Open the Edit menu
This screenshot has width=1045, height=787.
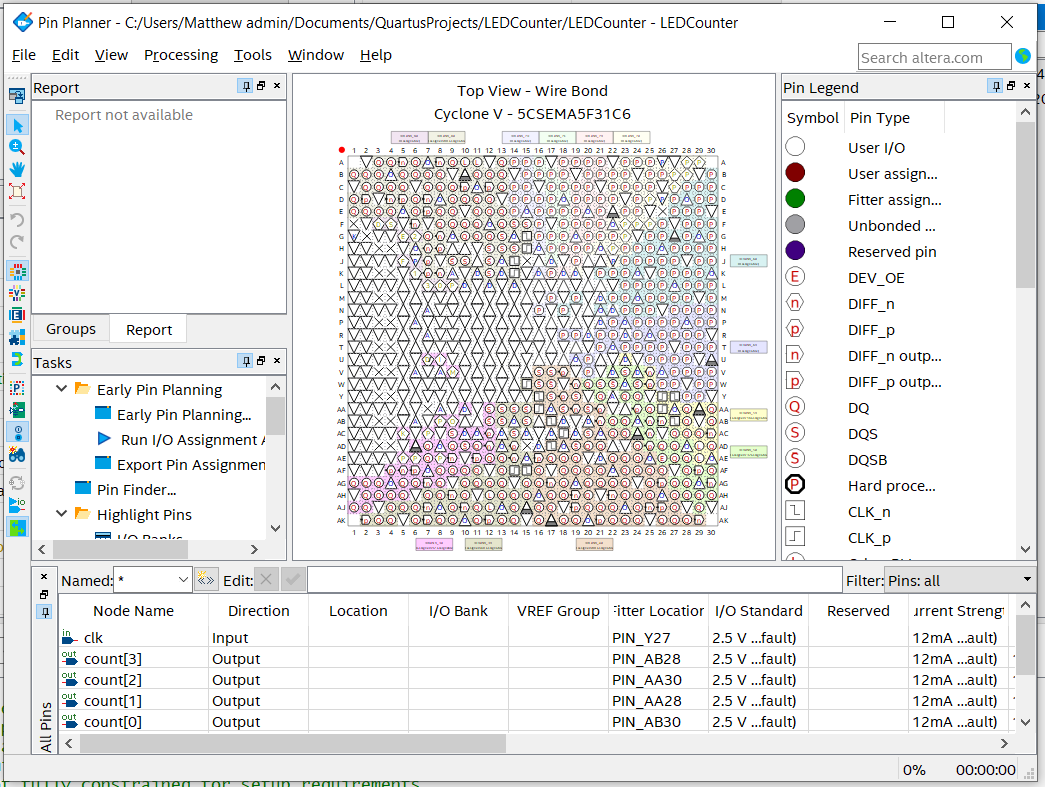[x=65, y=55]
